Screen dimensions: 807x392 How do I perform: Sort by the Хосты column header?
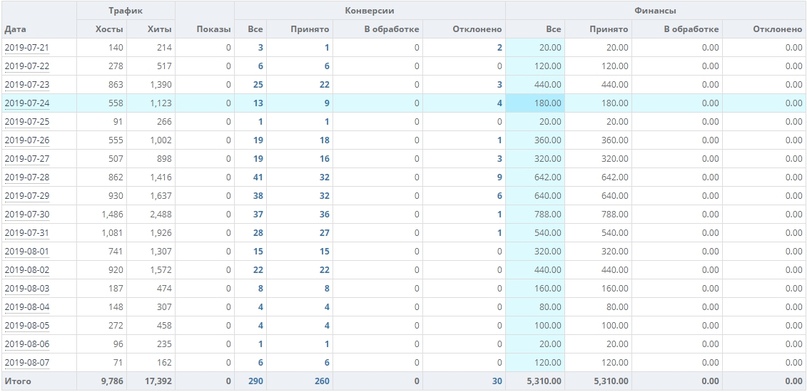(109, 29)
